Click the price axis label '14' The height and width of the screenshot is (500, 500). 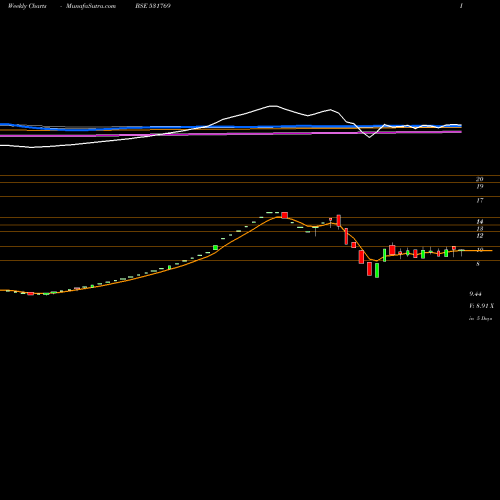point(480,221)
